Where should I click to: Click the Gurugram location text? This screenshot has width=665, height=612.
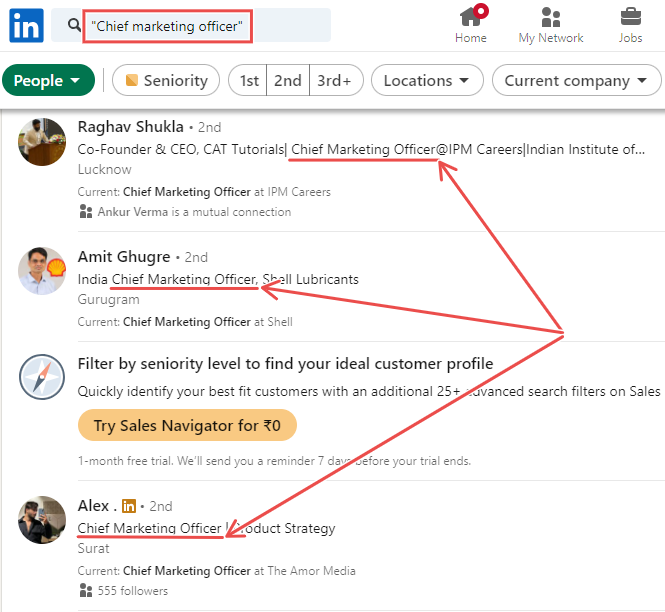tap(109, 299)
